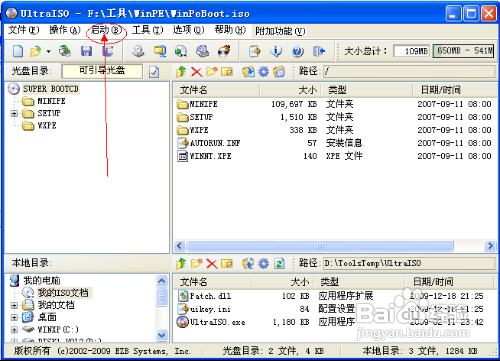Click the Open file toolbar icon

tap(36, 51)
